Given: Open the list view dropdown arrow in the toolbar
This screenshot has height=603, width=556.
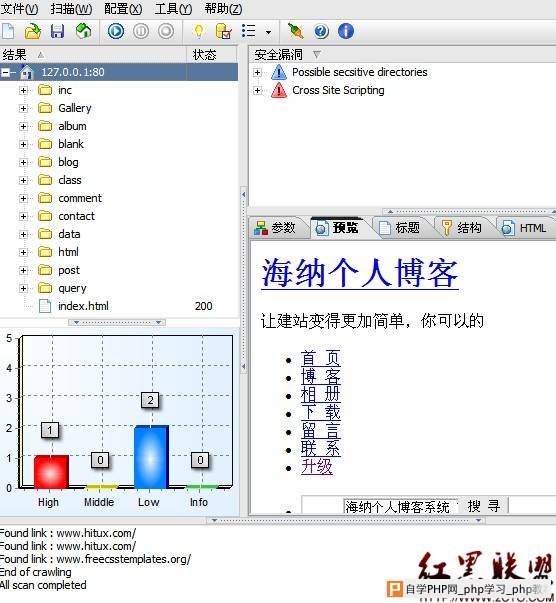Looking at the screenshot, I should [268, 32].
